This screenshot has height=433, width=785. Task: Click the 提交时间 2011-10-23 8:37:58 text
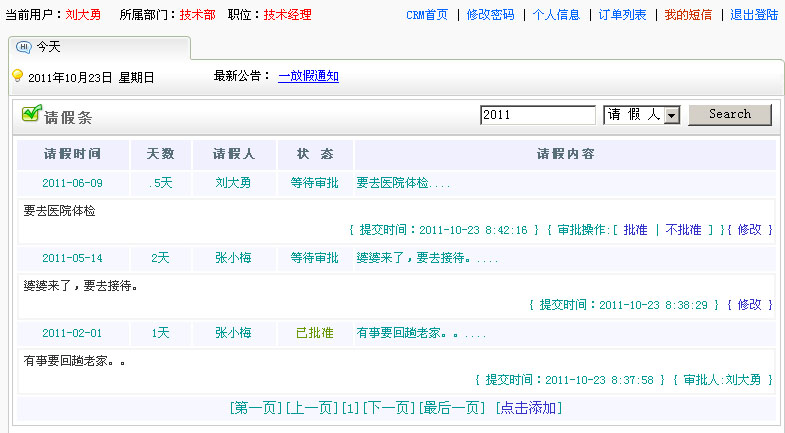click(x=570, y=380)
